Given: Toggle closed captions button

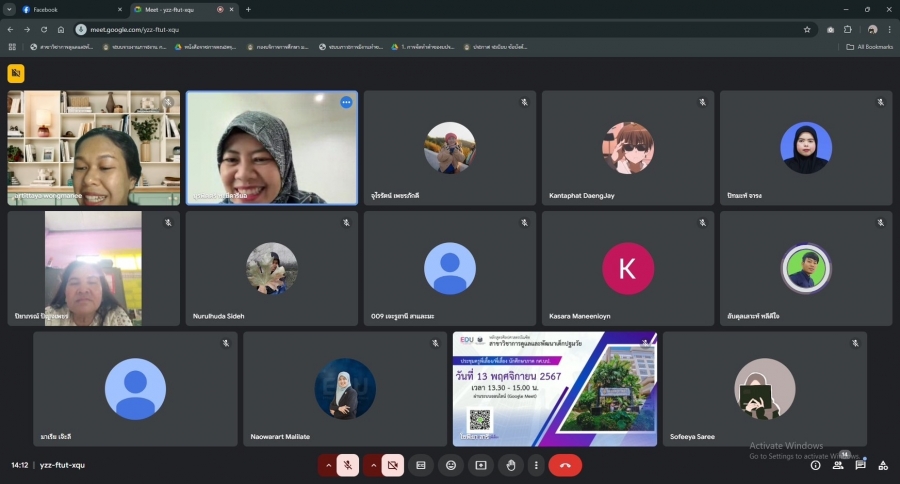Looking at the screenshot, I should pos(421,465).
